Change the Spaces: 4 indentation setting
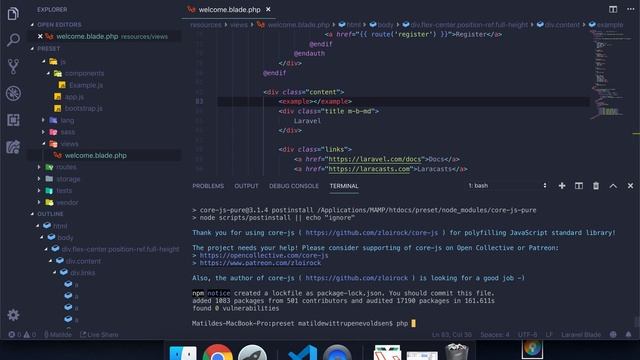Screen dimensions: 640x360 (x=495, y=335)
